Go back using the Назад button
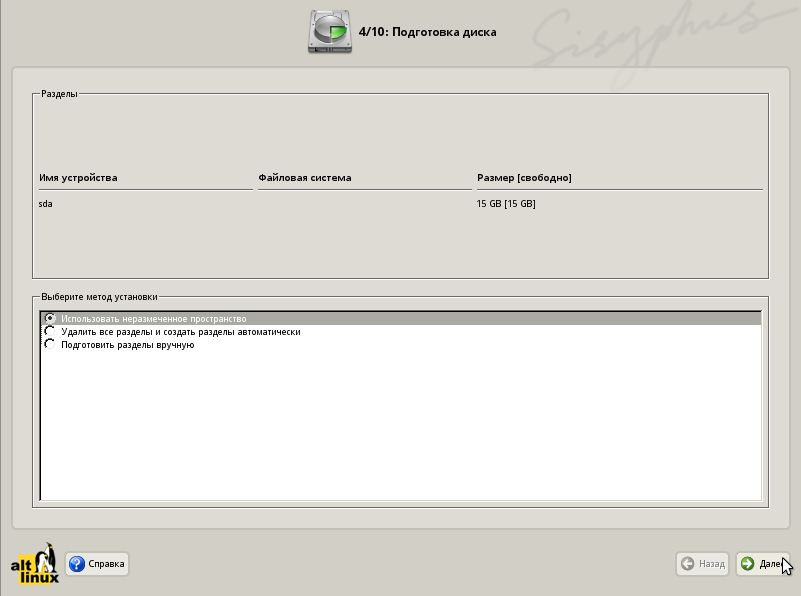The image size is (801, 596). click(x=701, y=564)
